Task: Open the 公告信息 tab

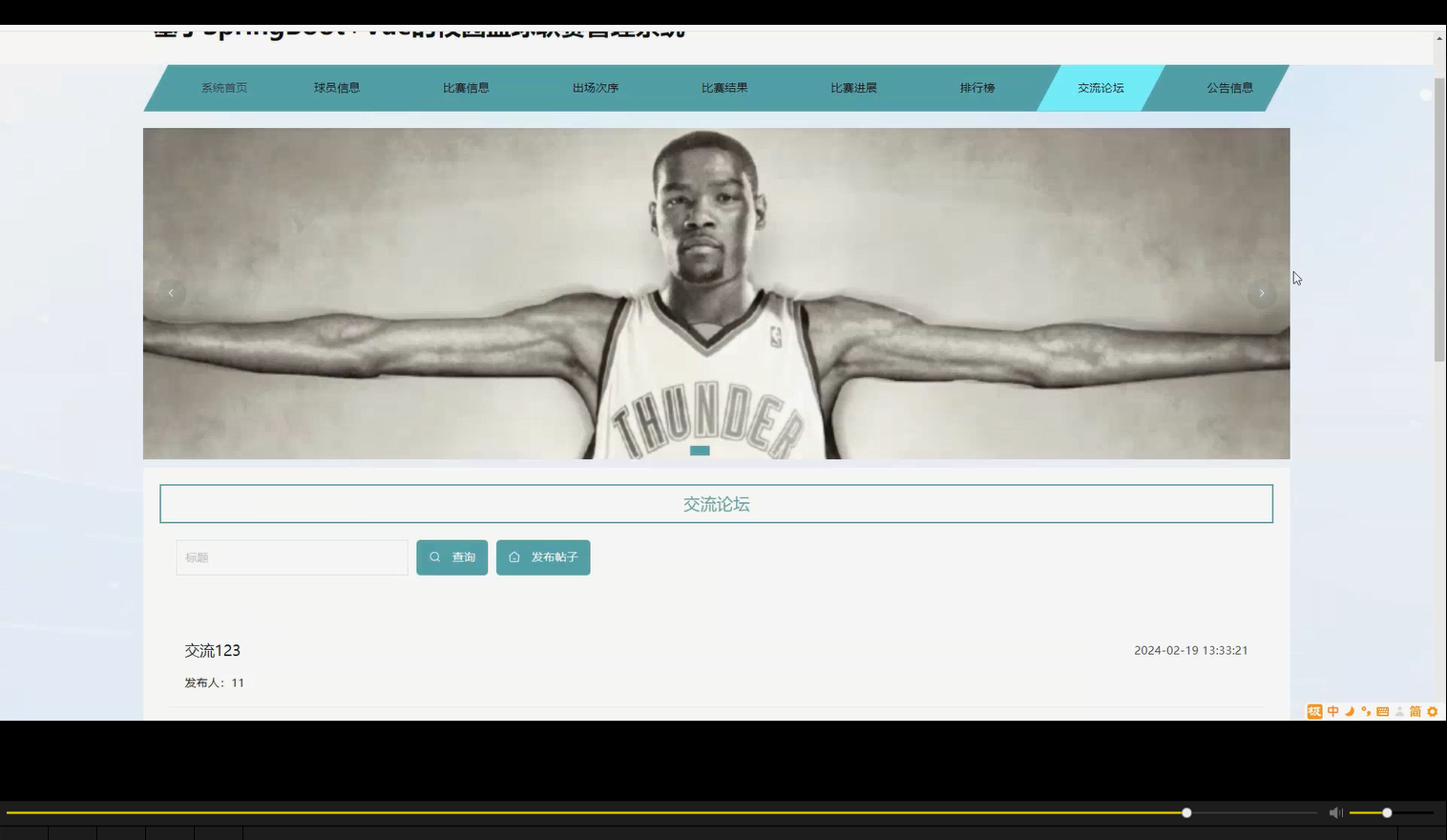Action: click(x=1229, y=88)
